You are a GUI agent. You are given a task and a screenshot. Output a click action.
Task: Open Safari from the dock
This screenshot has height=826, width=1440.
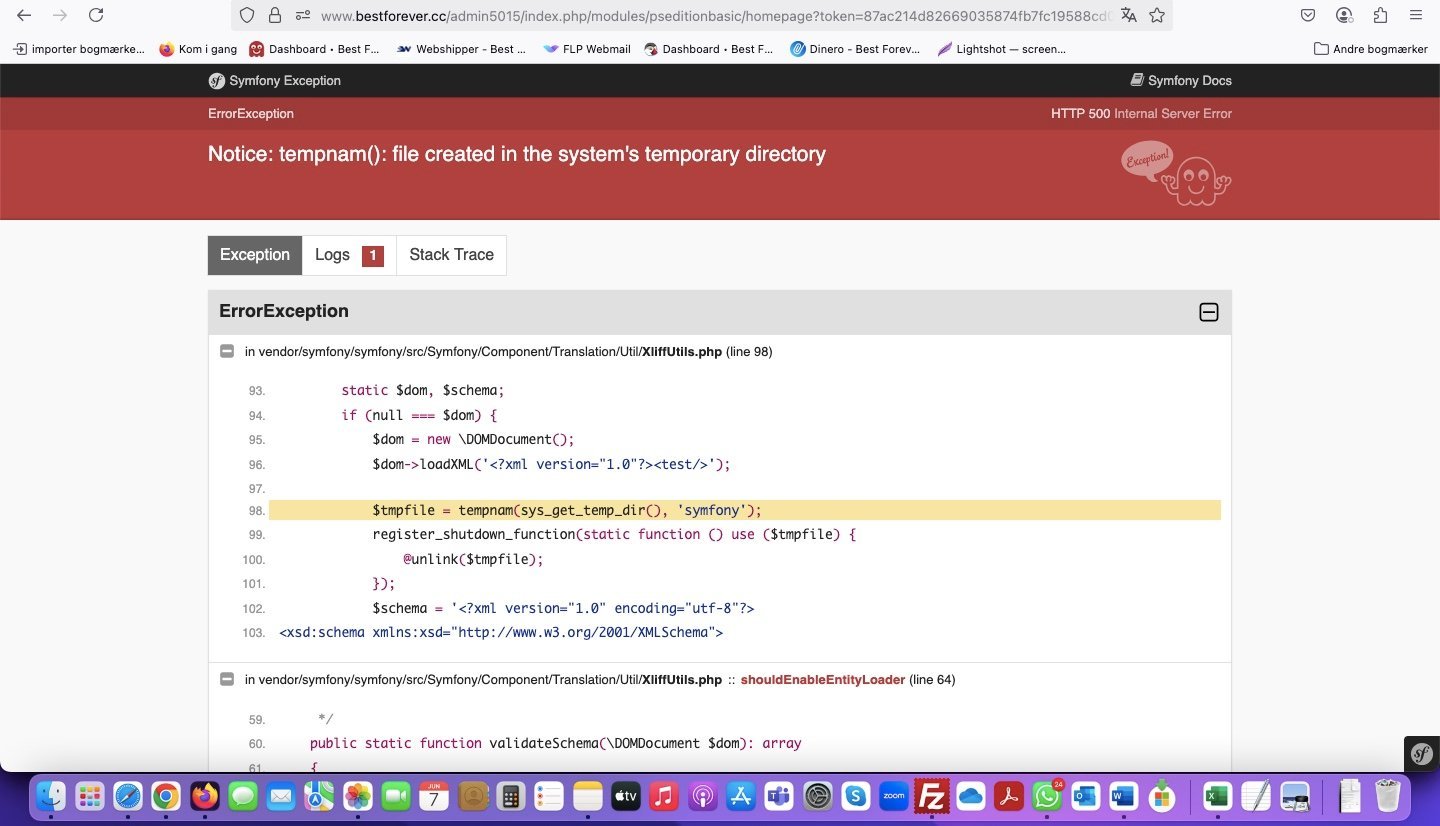click(128, 797)
